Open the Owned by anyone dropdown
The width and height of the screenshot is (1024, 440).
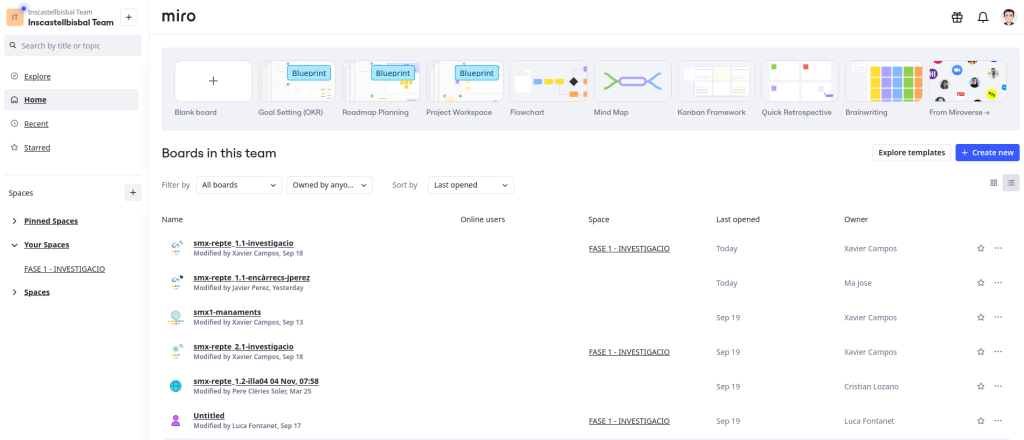pos(329,185)
